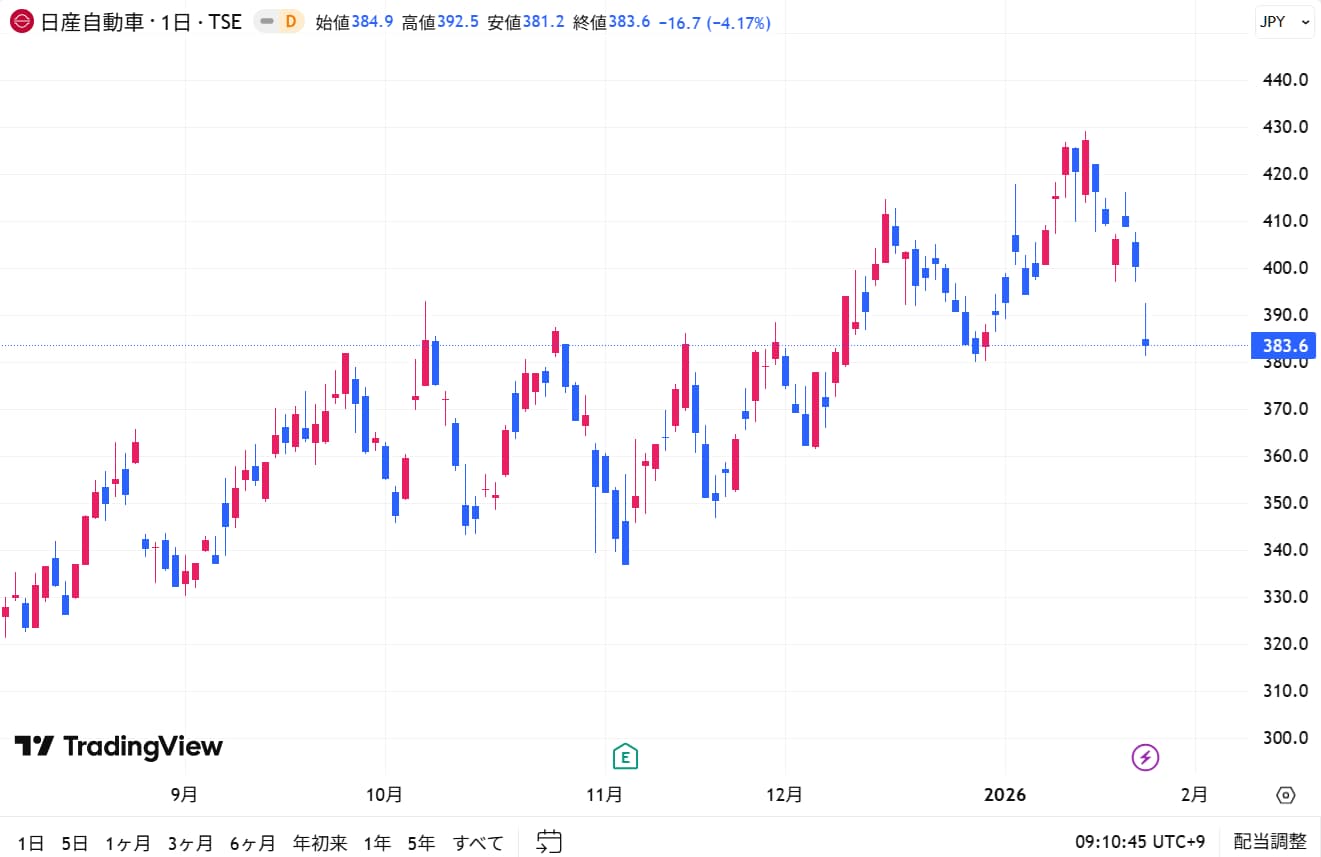1321x857 pixels.
Task: Click the 383.6 current price label
Action: pos(1283,346)
